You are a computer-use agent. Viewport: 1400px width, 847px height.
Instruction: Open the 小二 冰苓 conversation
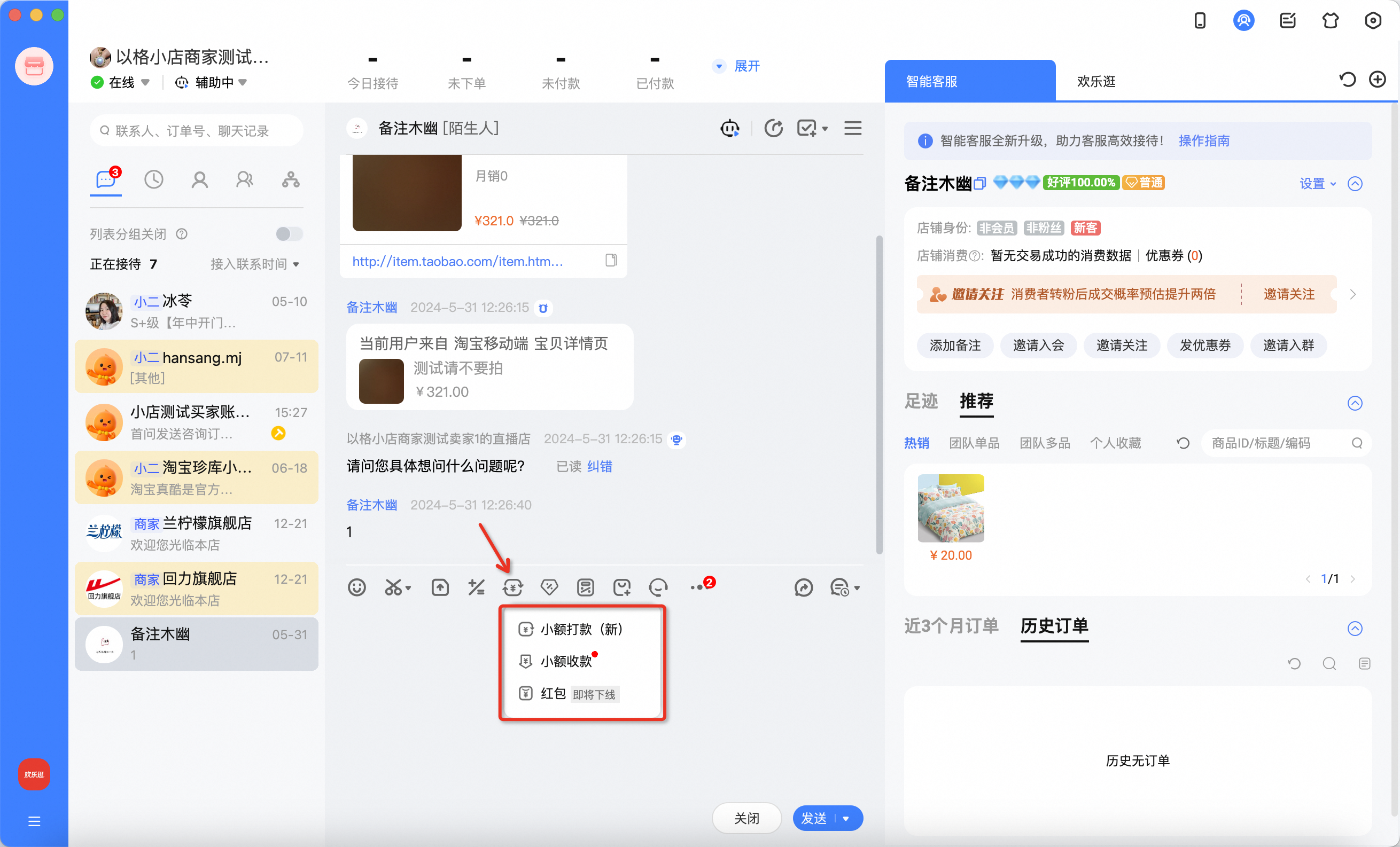point(197,311)
